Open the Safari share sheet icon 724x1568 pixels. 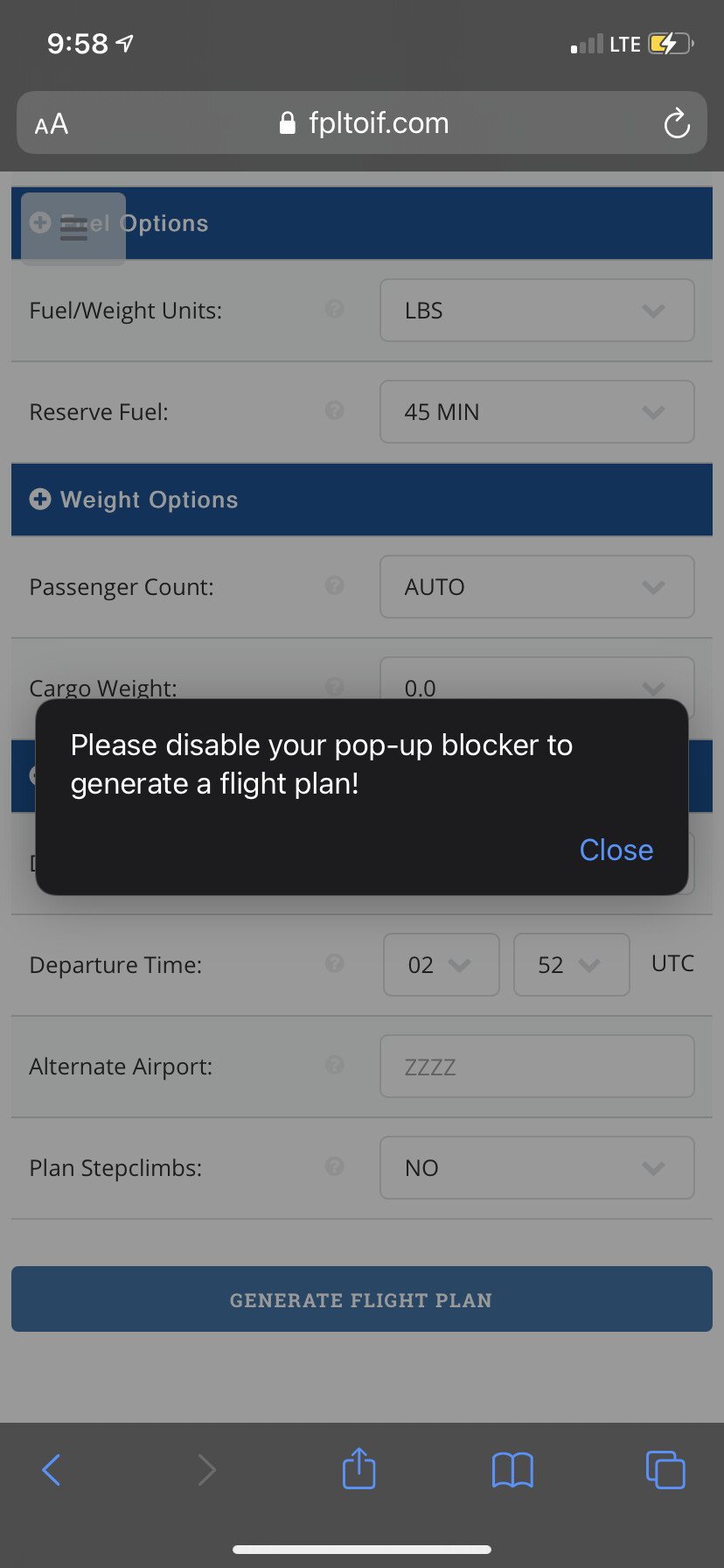click(359, 1468)
